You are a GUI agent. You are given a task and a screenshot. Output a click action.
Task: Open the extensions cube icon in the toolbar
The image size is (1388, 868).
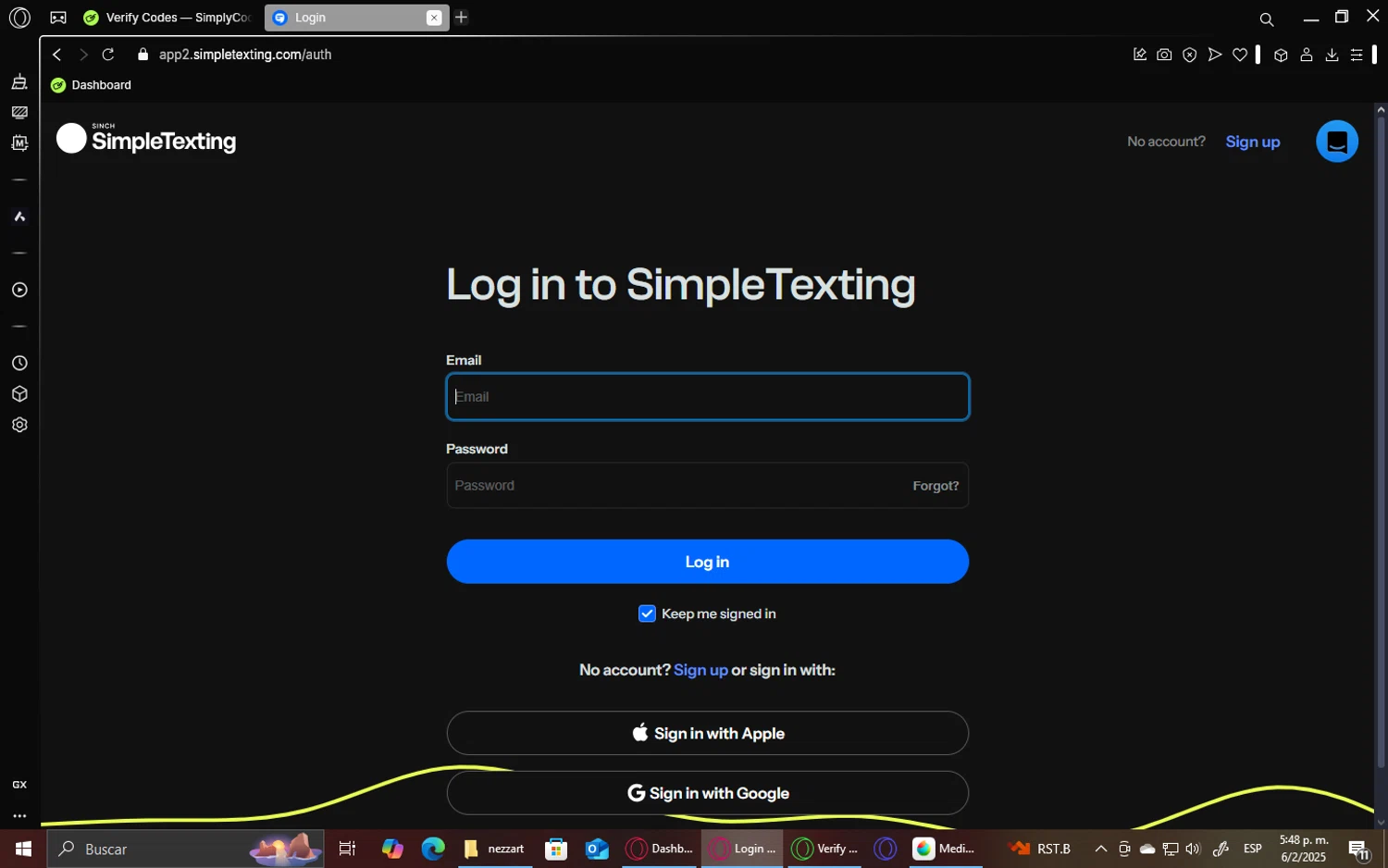tap(1281, 55)
